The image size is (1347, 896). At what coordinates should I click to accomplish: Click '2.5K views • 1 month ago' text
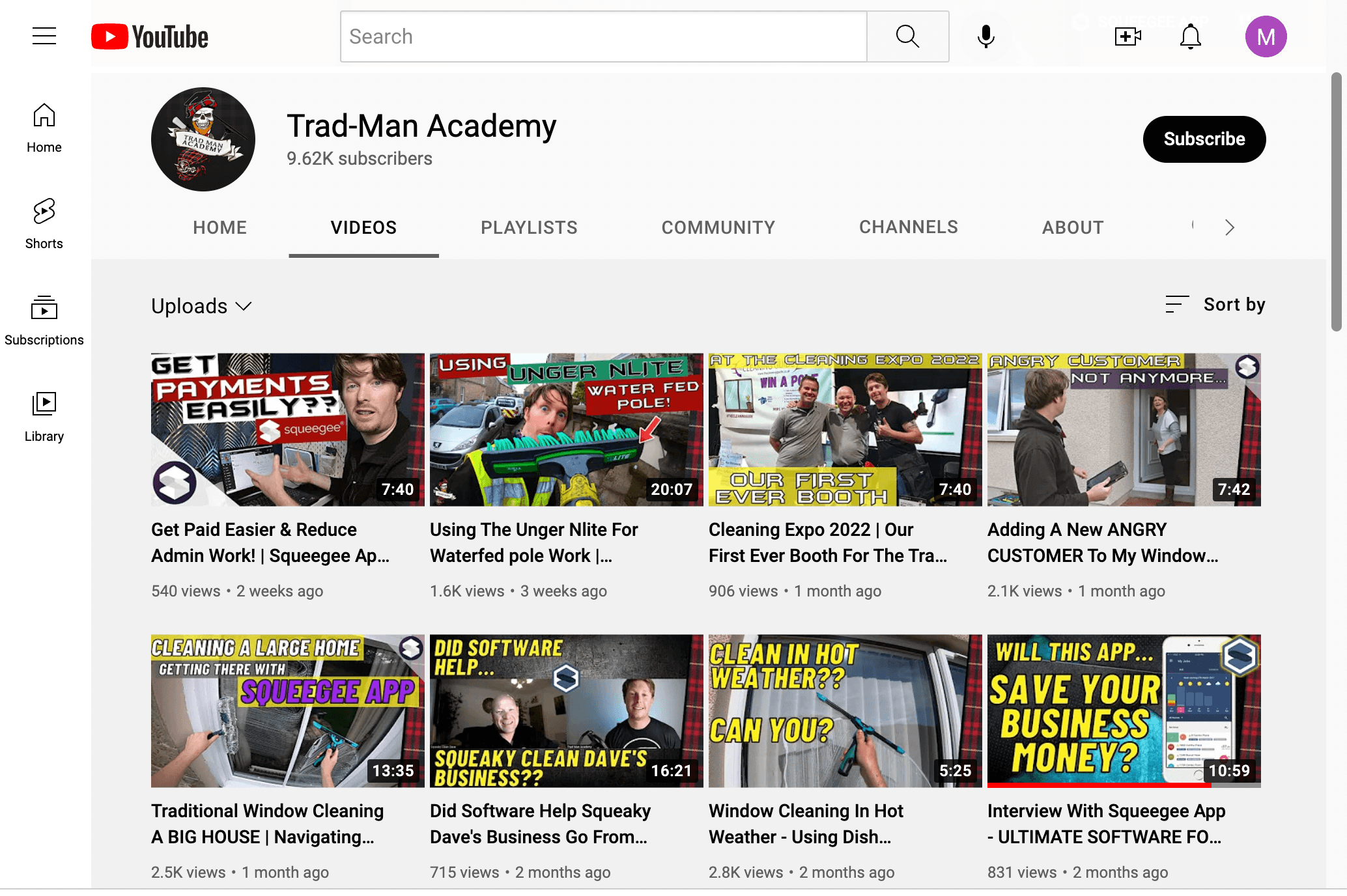[240, 872]
